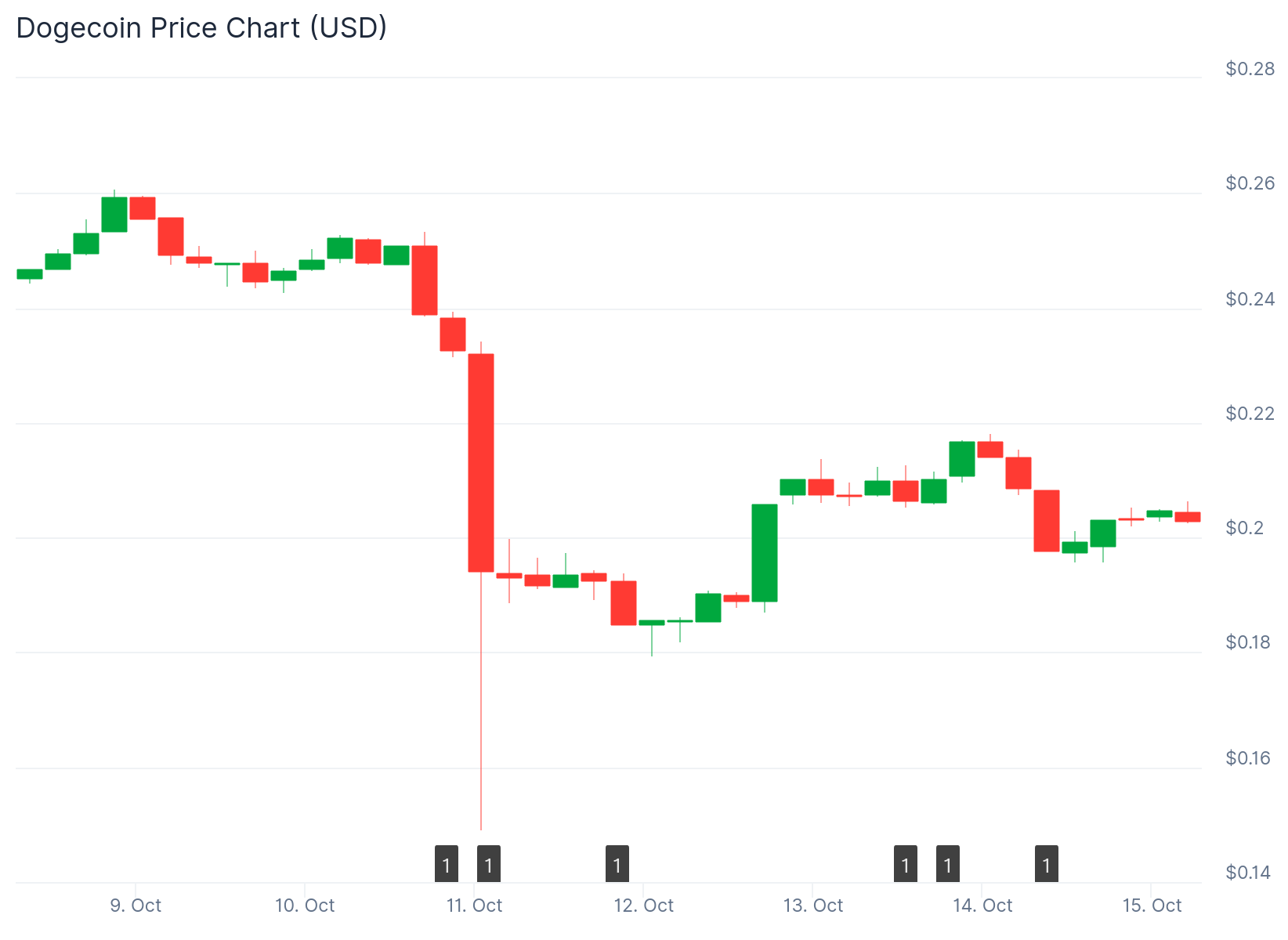Click the event marker just after 11. Oct
1288x940 pixels.
(489, 864)
